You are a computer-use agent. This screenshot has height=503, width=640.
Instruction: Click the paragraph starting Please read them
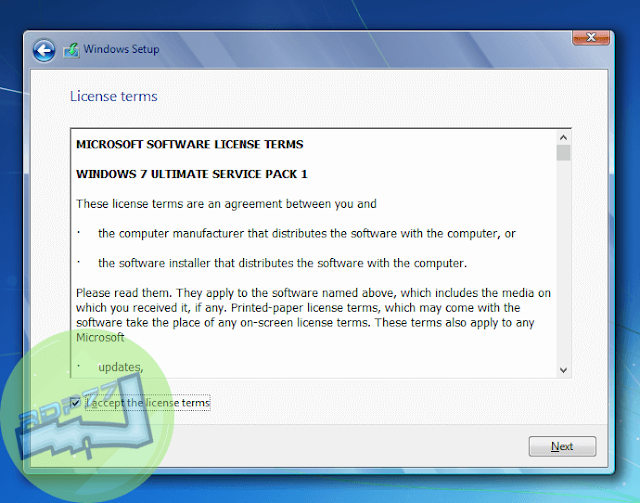313,315
